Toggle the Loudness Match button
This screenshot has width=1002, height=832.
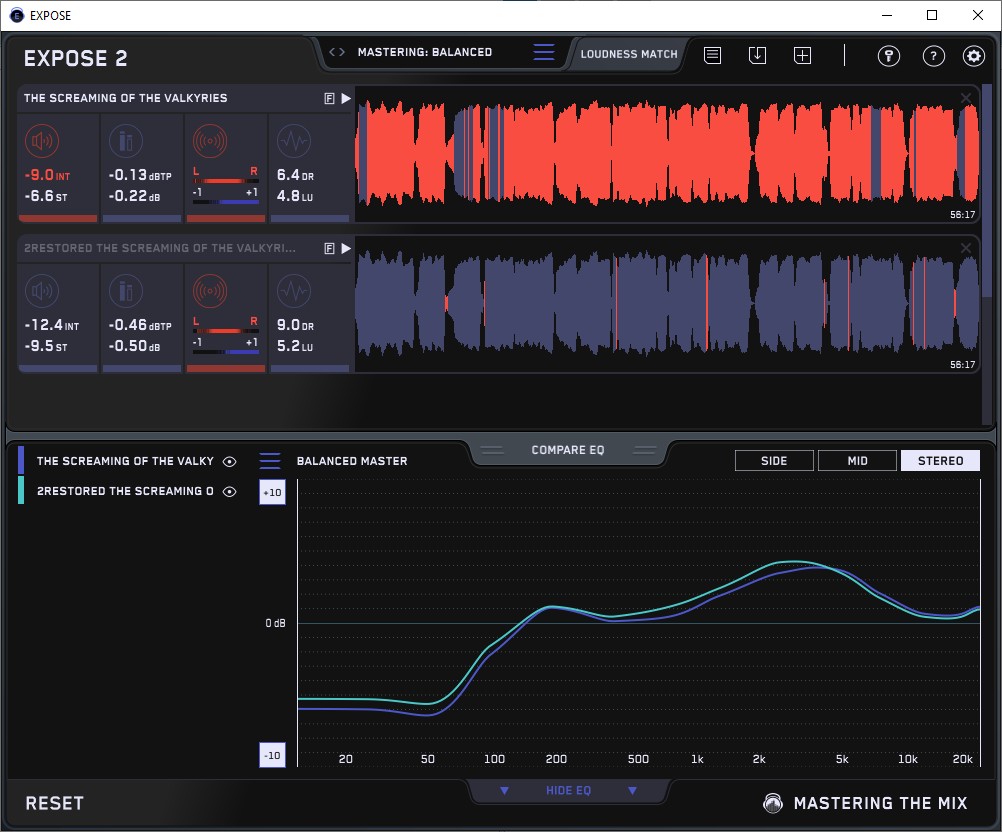coord(629,54)
